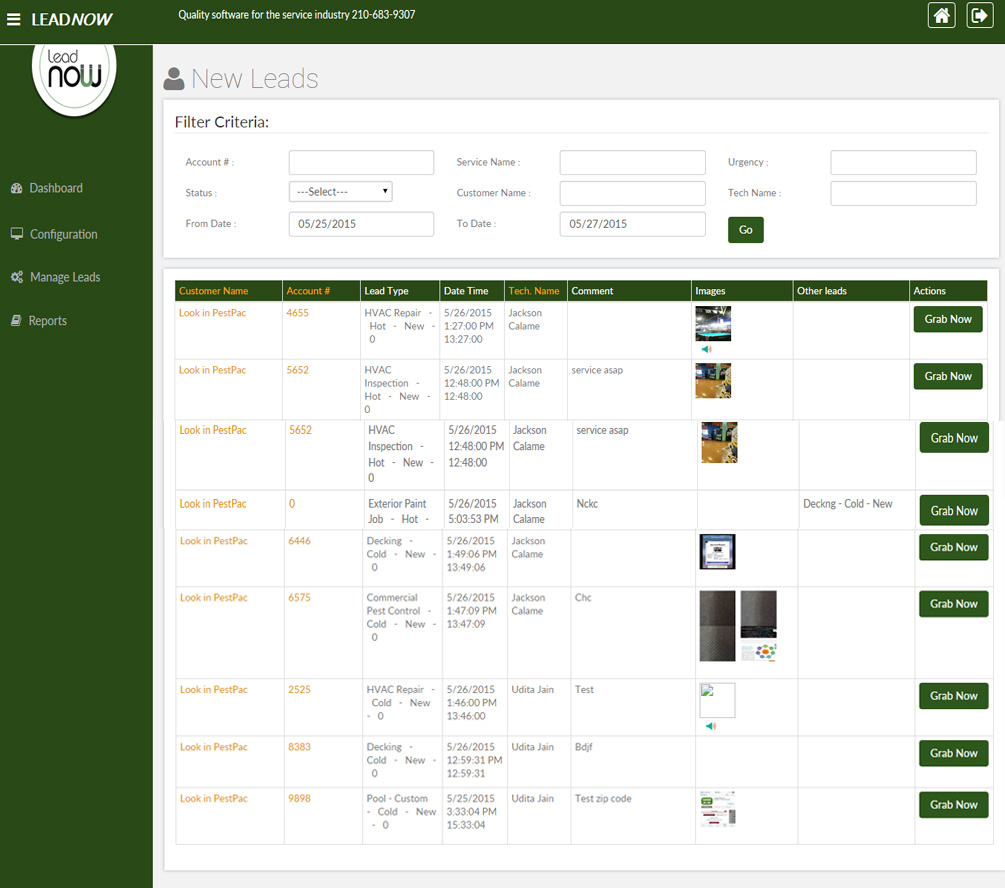The width and height of the screenshot is (1005, 888).
Task: Click the speaker icon in the 2525 HVAC row
Action: point(712,726)
